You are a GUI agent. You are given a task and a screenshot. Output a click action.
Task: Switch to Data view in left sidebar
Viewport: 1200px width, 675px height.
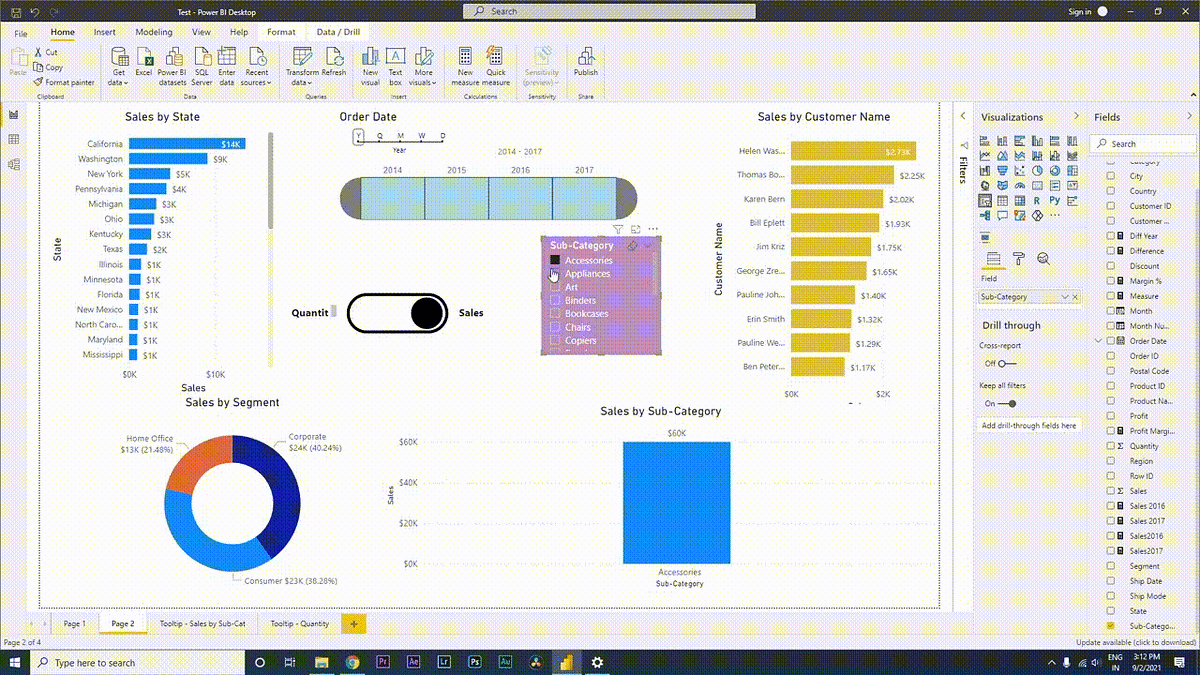pyautogui.click(x=14, y=140)
